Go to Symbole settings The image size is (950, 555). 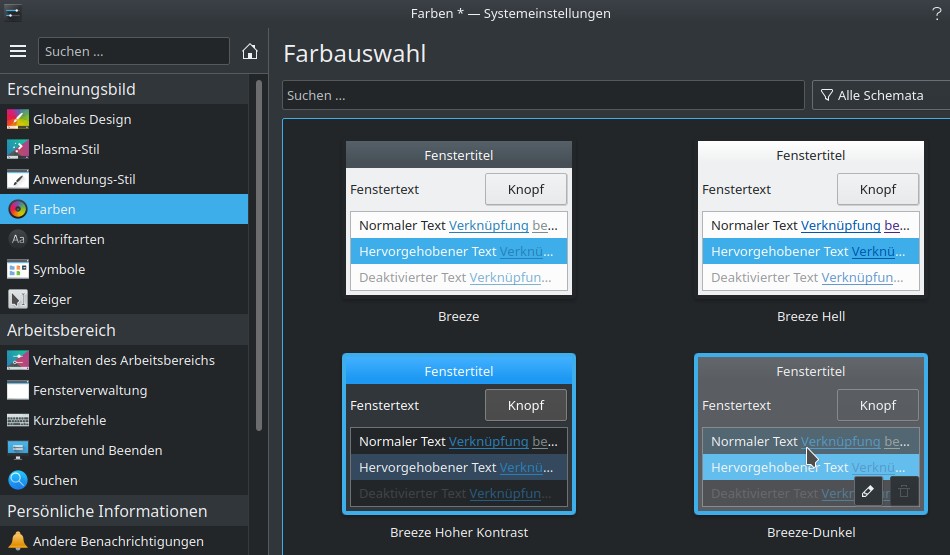[59, 269]
